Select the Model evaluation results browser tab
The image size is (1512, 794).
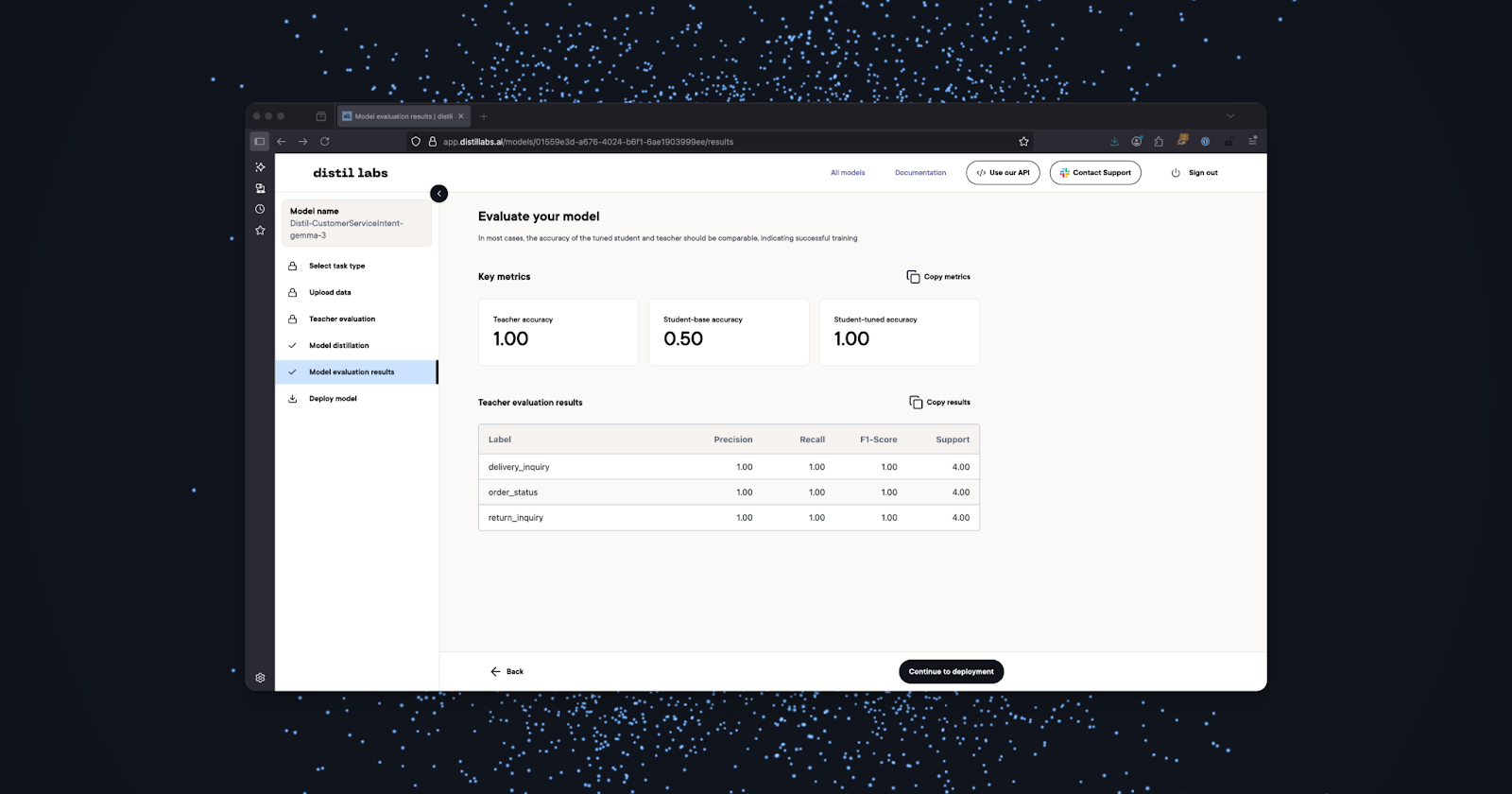point(404,116)
